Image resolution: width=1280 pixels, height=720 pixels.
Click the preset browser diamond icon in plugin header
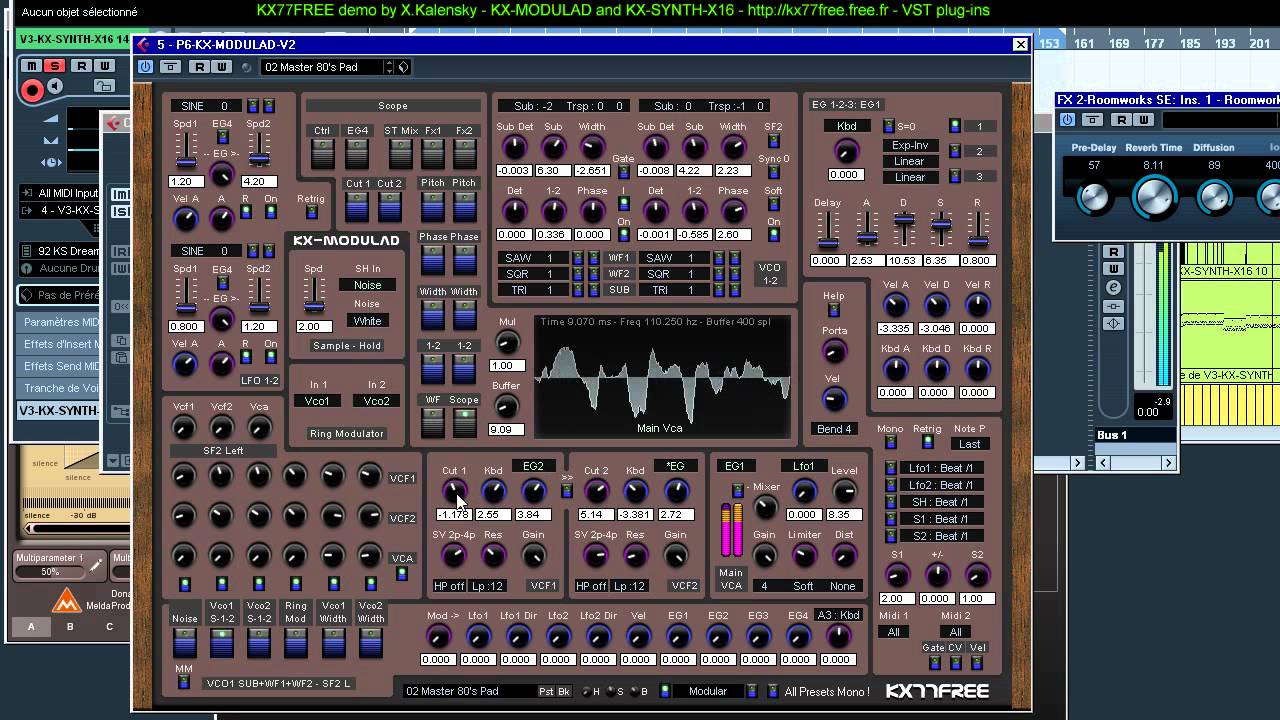click(x=403, y=67)
